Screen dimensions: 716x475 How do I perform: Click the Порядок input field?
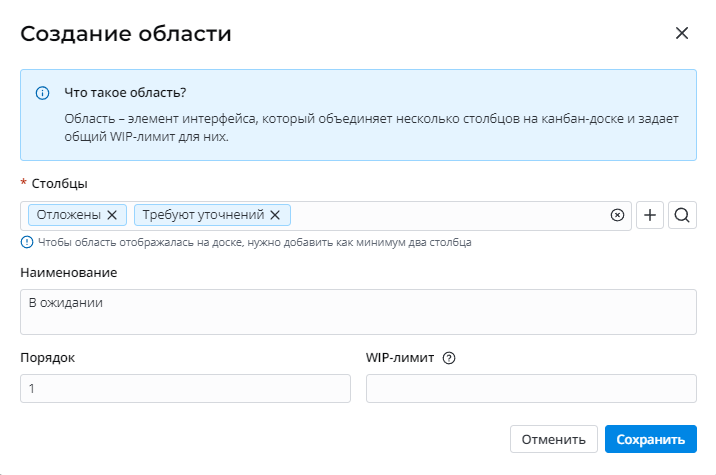tap(185, 388)
